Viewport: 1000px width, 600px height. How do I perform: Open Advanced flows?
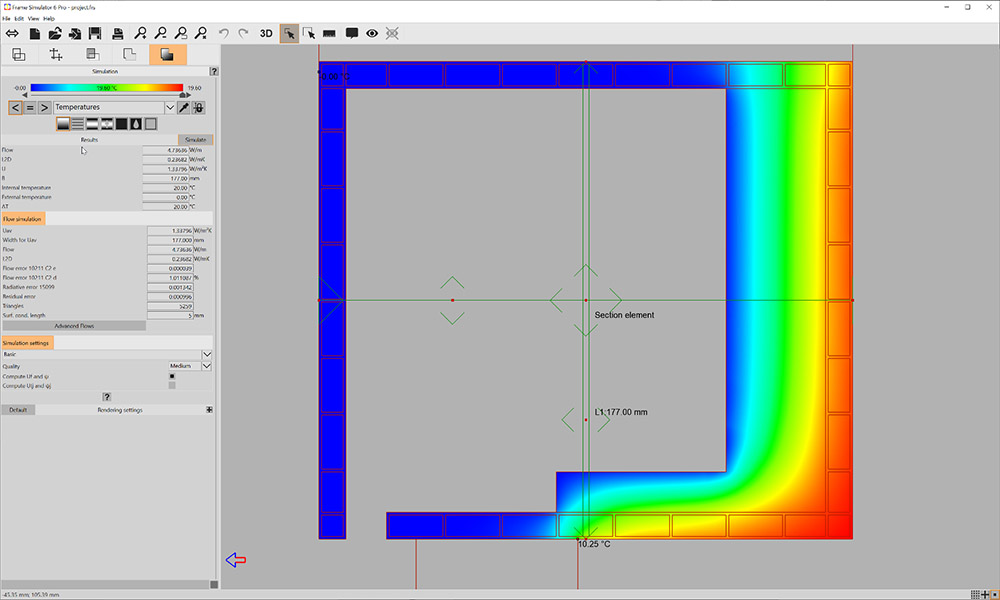click(x=75, y=326)
